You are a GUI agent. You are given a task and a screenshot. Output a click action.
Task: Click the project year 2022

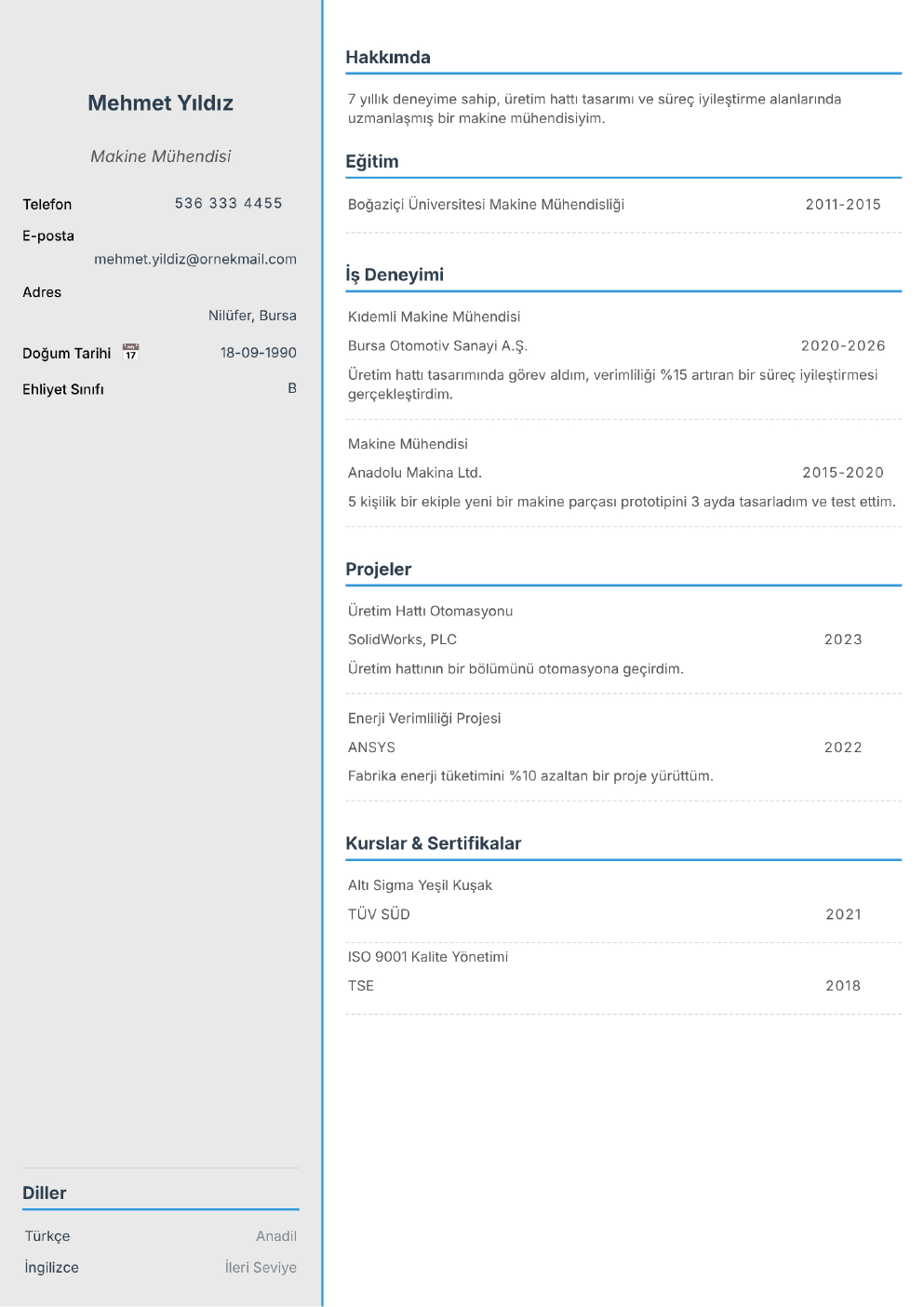coord(843,748)
